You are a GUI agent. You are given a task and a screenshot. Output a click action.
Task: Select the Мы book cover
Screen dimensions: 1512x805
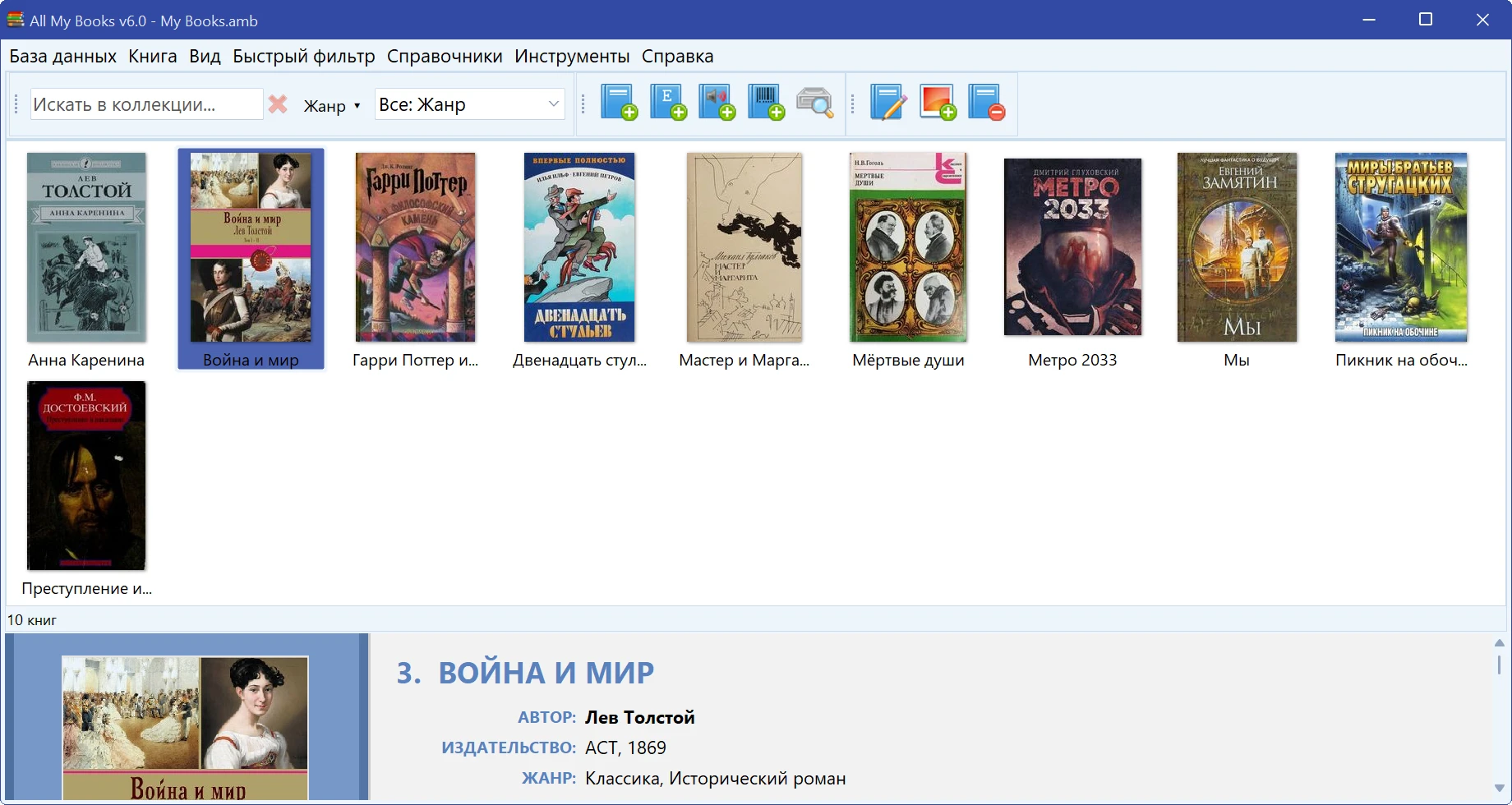tap(1237, 247)
